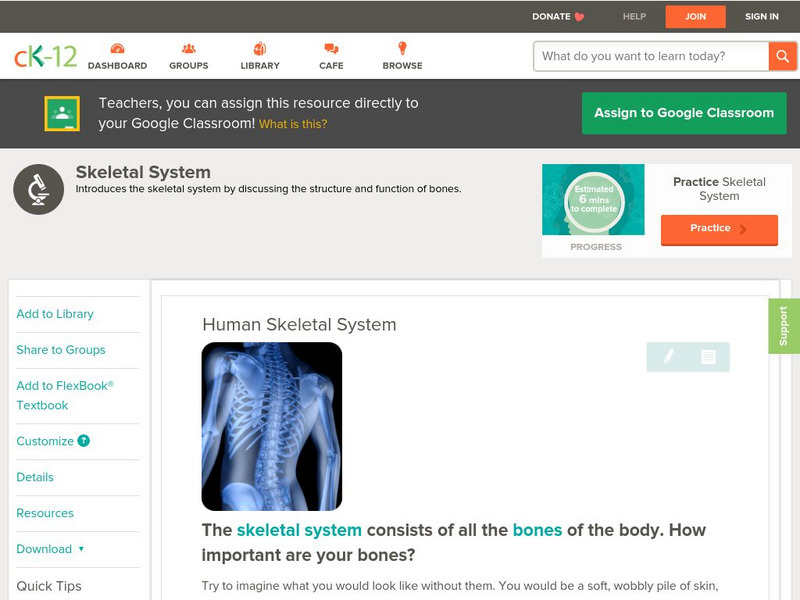This screenshot has height=600, width=800.
Task: Follow the 'bones' term link
Action: point(537,530)
